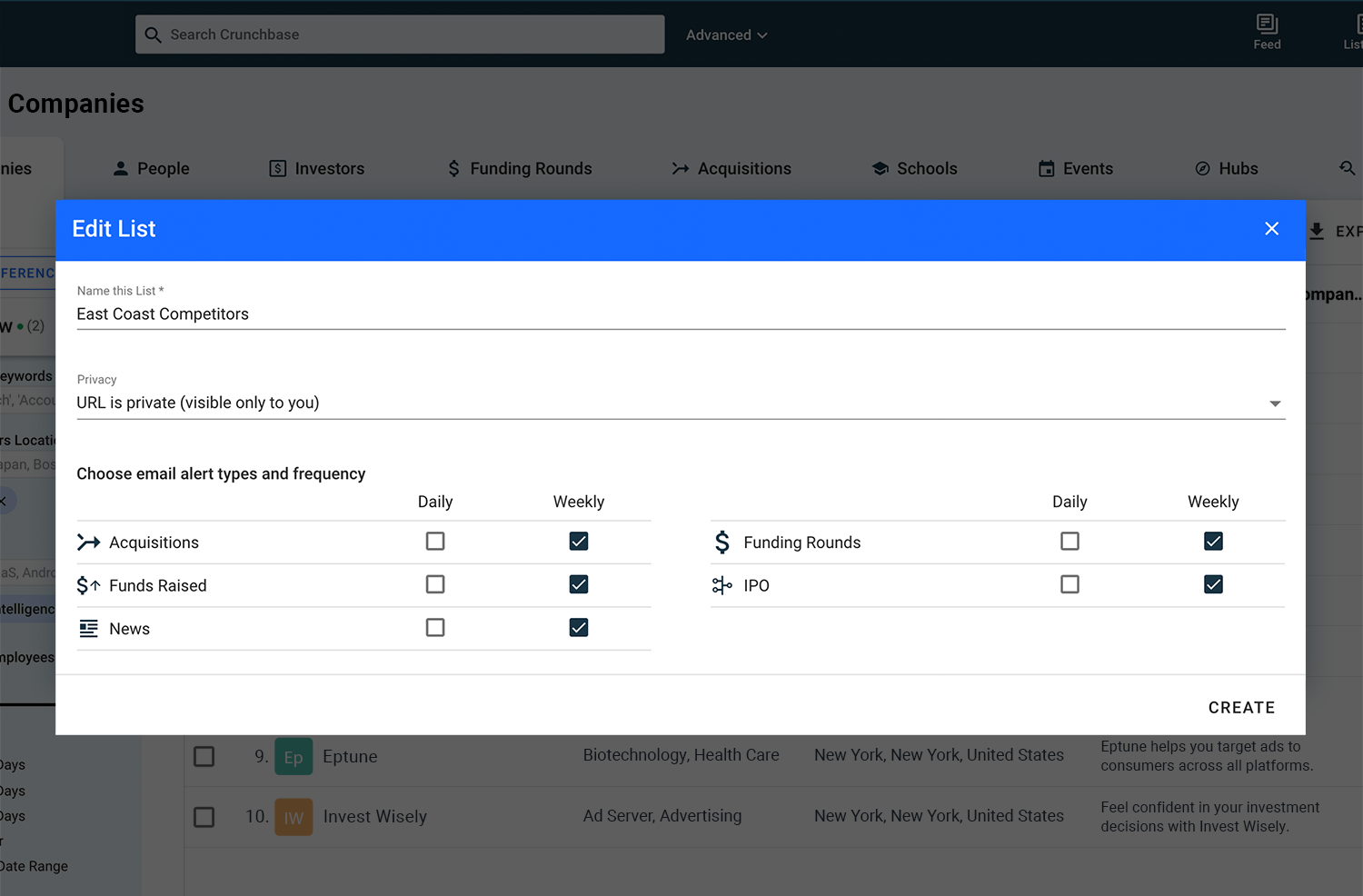The image size is (1363, 896).
Task: Open the Invest Wisely company link
Action: (374, 816)
